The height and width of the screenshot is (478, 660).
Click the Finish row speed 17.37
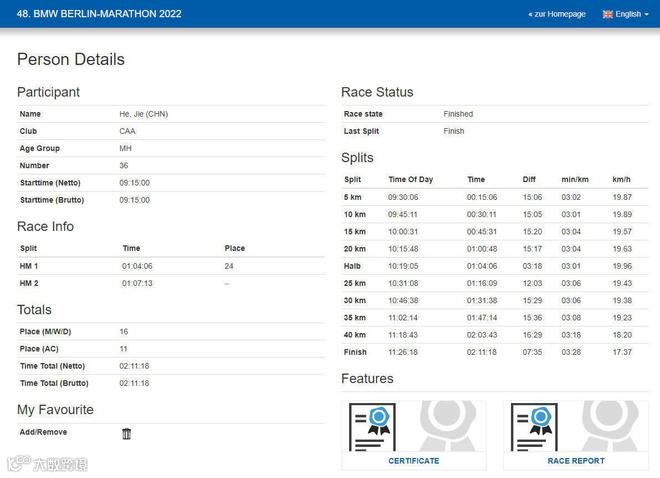(622, 352)
